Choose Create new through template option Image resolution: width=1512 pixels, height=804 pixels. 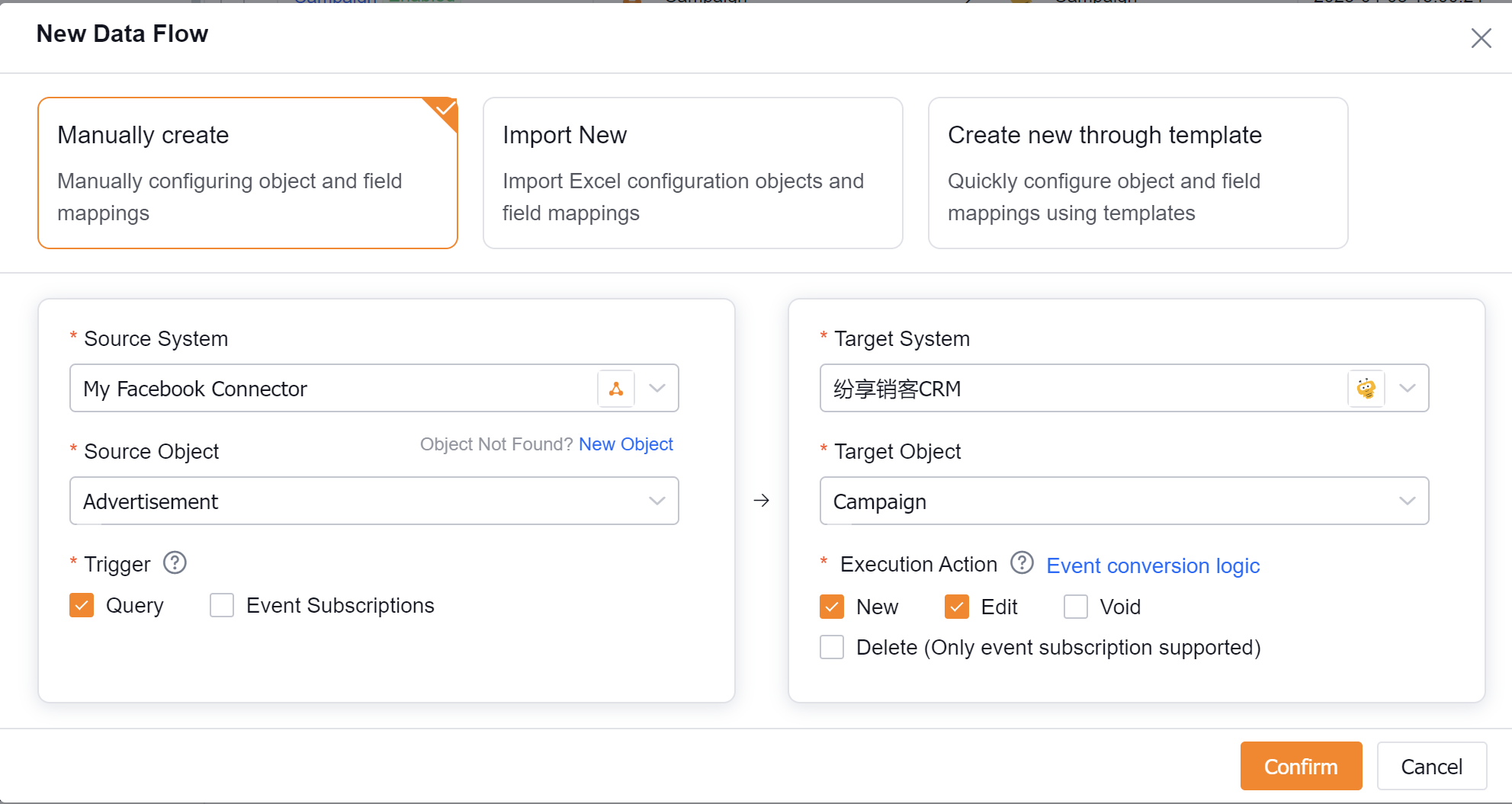click(1138, 173)
